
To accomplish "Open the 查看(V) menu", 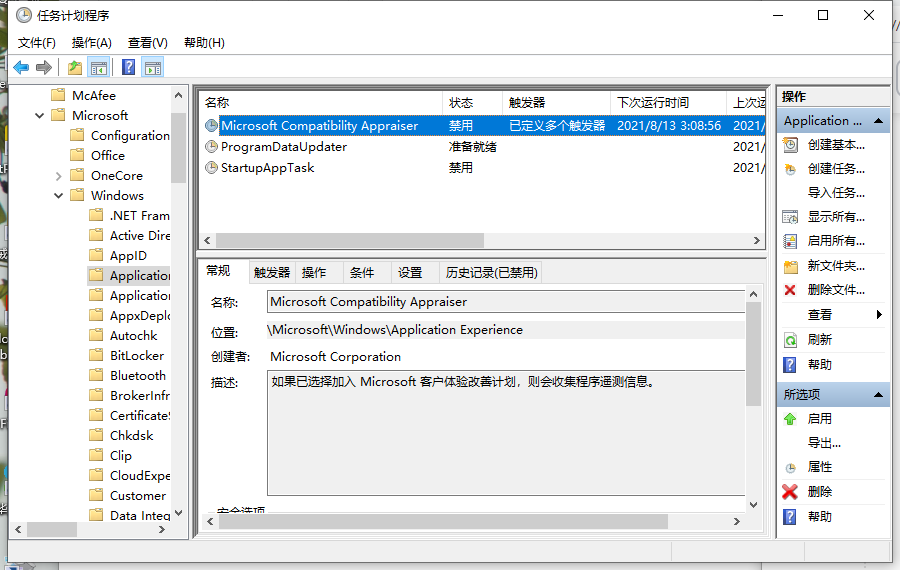I will (148, 42).
